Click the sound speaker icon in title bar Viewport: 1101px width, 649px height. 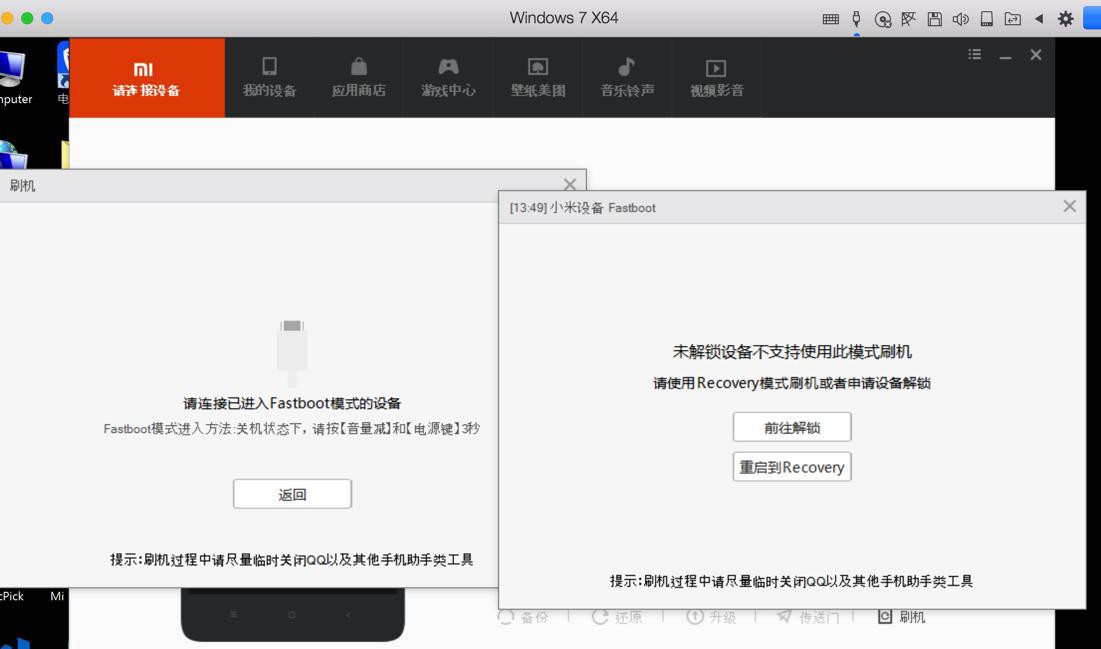click(961, 19)
